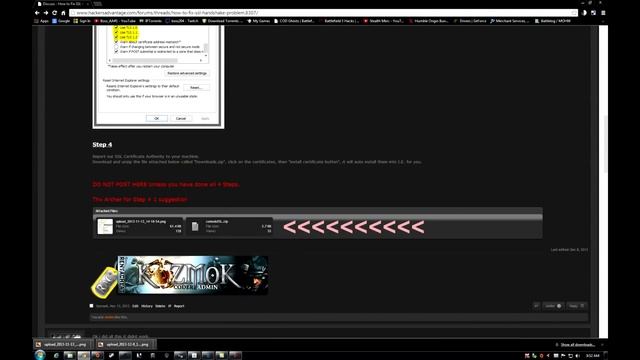The image size is (640, 360).
Task: Click the post Delete link
Action: point(160,306)
